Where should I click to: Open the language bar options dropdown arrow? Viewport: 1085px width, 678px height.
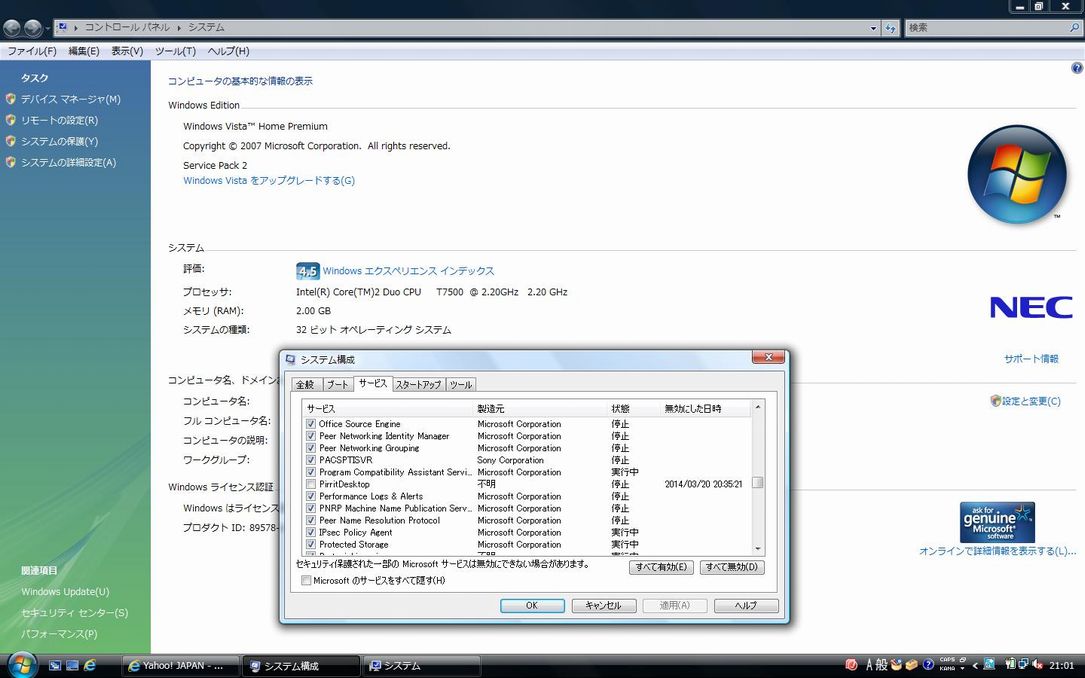962,669
